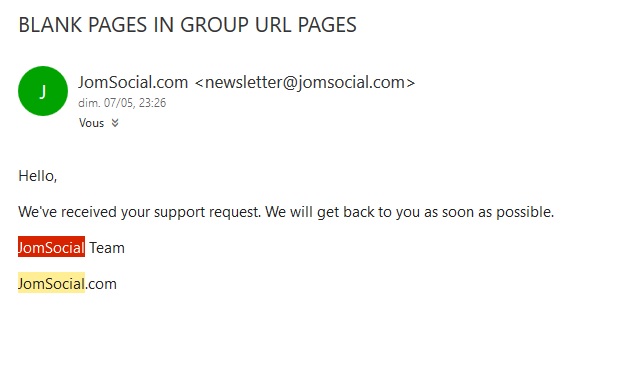
Task: Click the sender name JomSocial.com in the header
Action: pyautogui.click(x=133, y=82)
